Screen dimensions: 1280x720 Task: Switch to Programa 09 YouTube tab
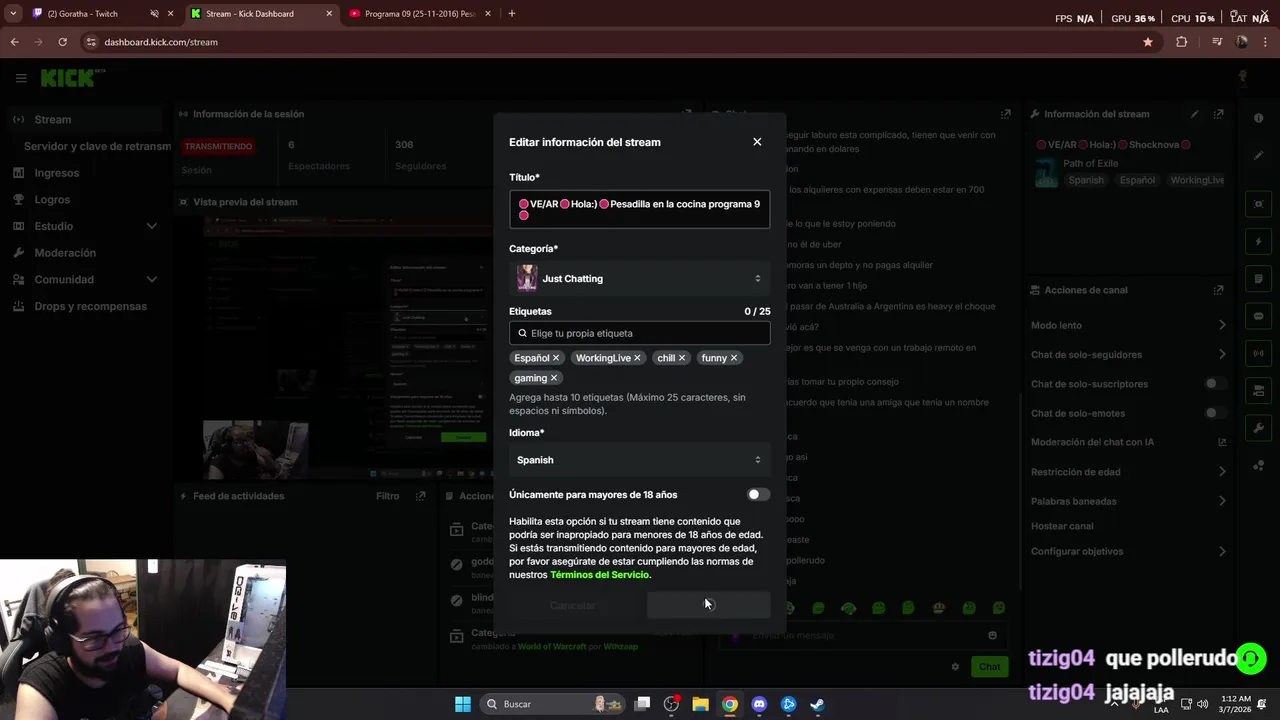point(420,14)
